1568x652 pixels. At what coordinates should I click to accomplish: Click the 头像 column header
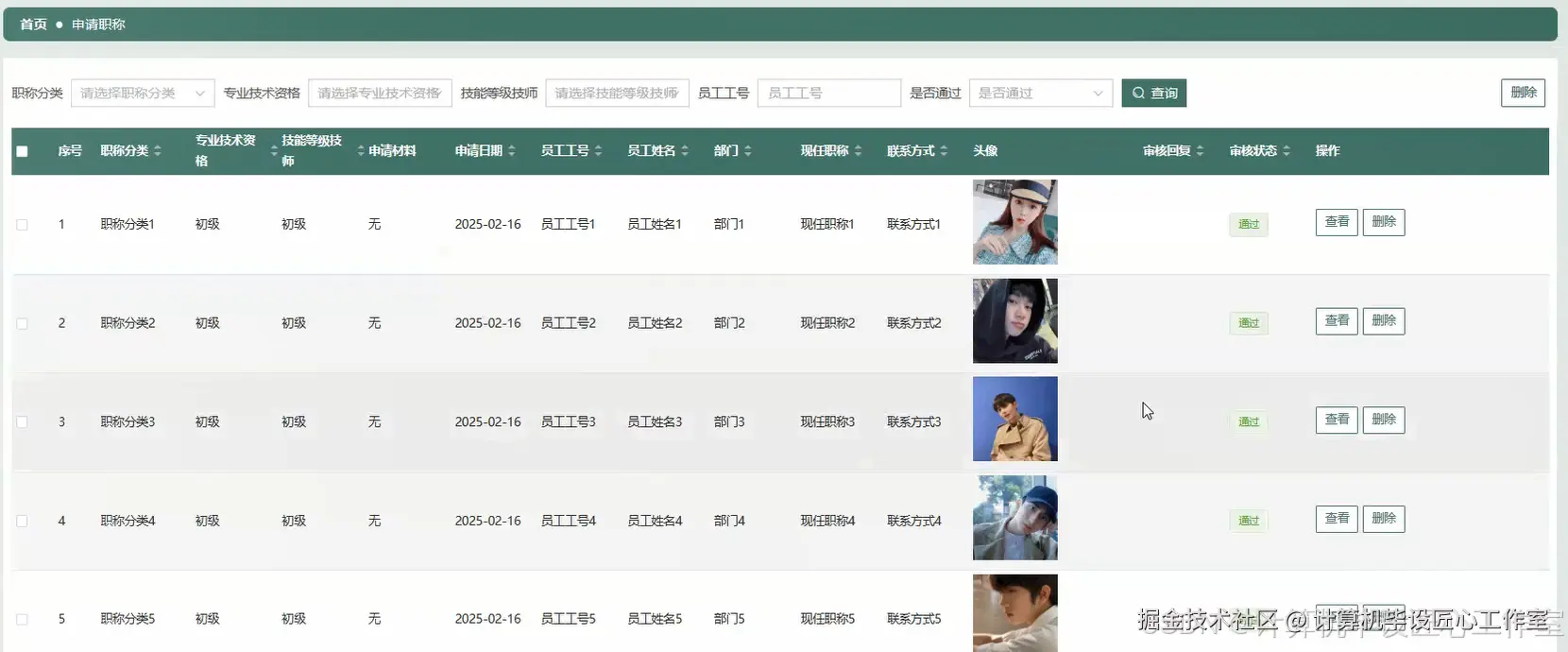tap(985, 151)
